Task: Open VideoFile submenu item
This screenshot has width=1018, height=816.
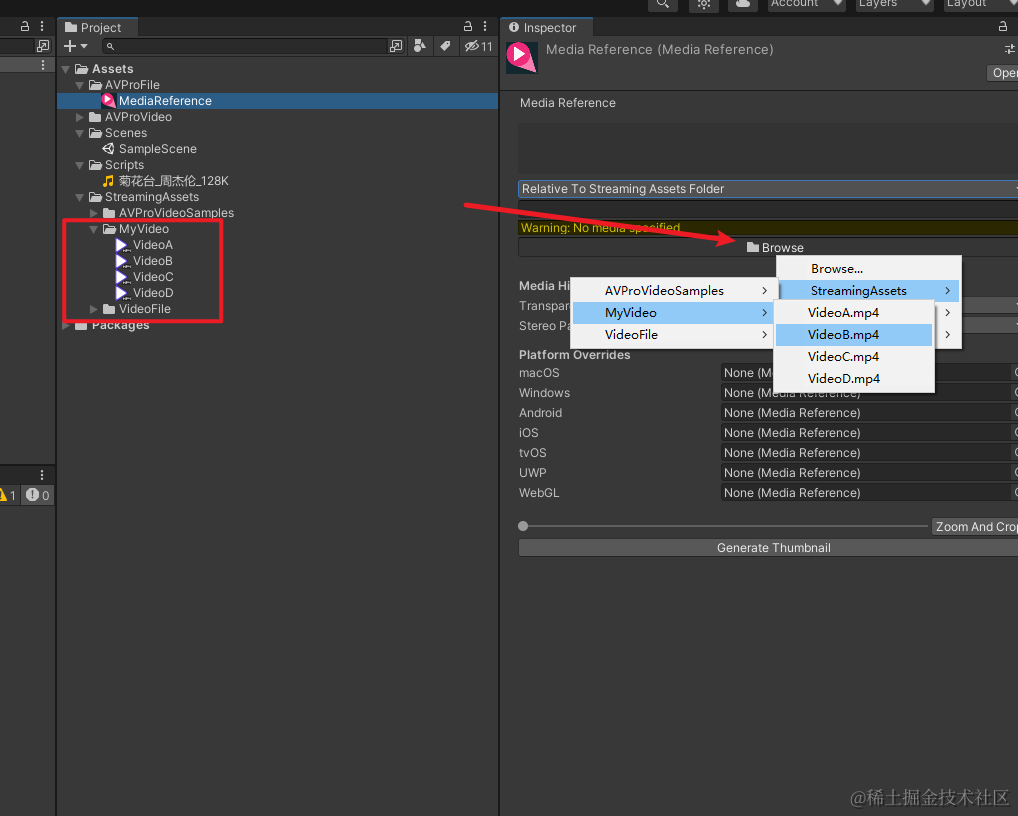Action: (x=673, y=335)
